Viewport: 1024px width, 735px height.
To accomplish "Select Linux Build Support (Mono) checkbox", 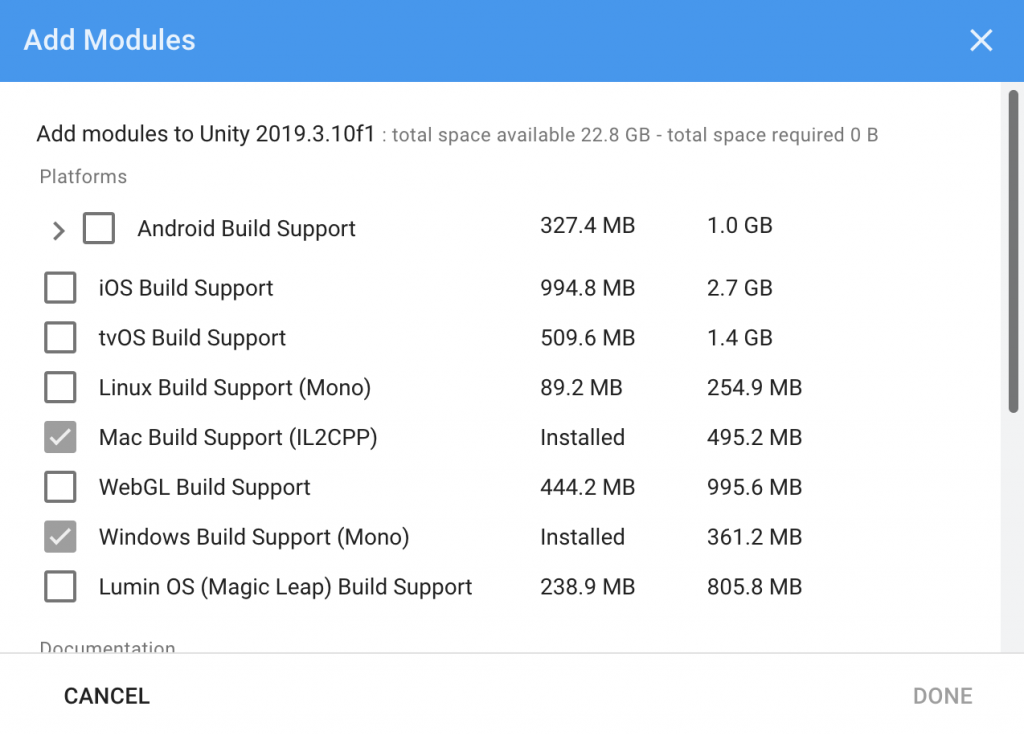I will point(60,388).
